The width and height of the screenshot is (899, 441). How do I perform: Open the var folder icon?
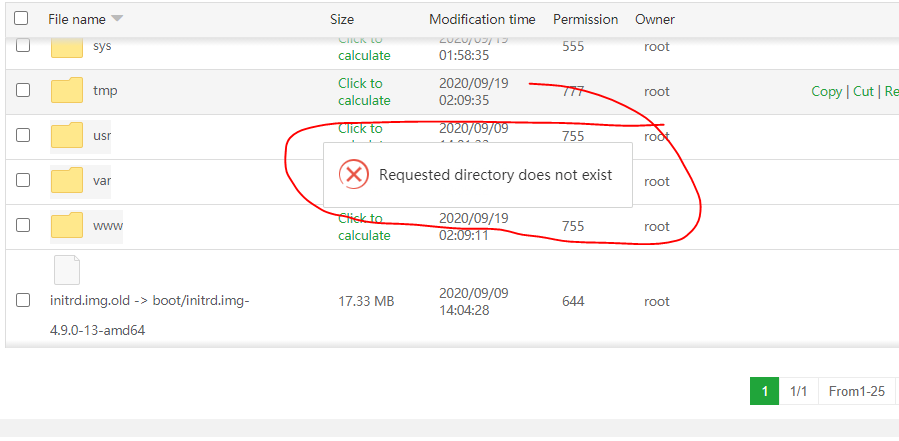coord(67,181)
